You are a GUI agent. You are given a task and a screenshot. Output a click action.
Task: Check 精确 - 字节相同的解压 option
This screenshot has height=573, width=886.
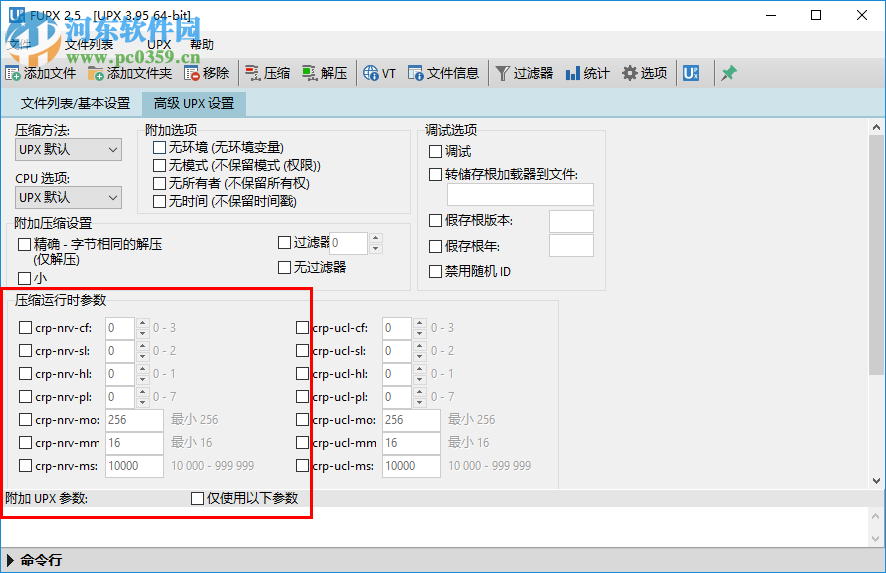24,245
